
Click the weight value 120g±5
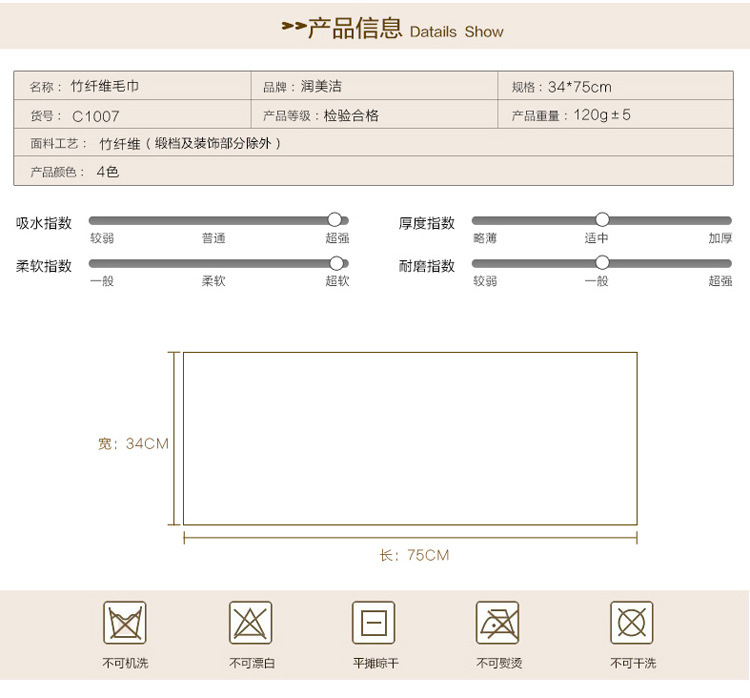point(602,115)
